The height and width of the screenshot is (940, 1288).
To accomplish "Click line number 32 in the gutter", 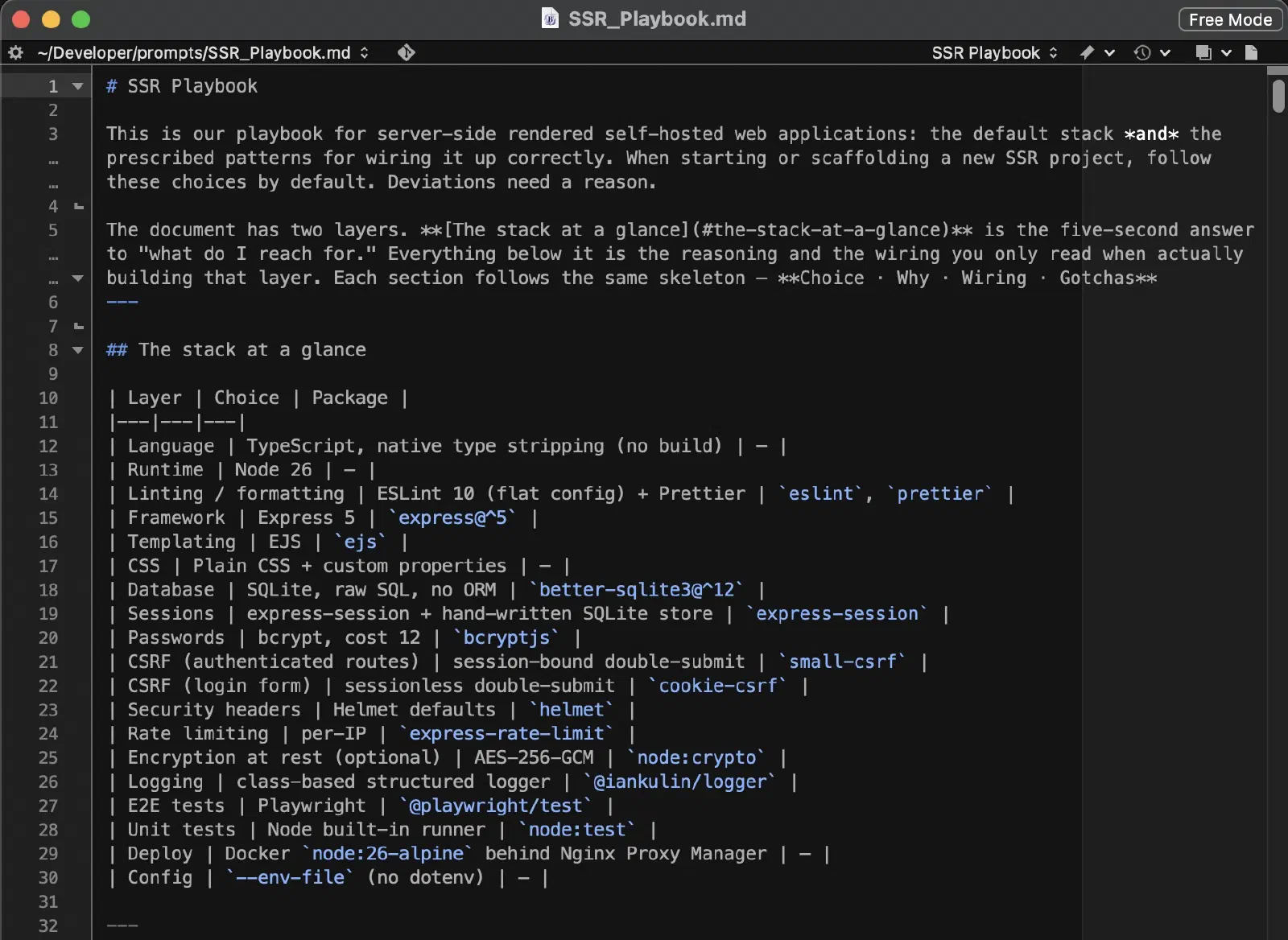I will click(48, 926).
